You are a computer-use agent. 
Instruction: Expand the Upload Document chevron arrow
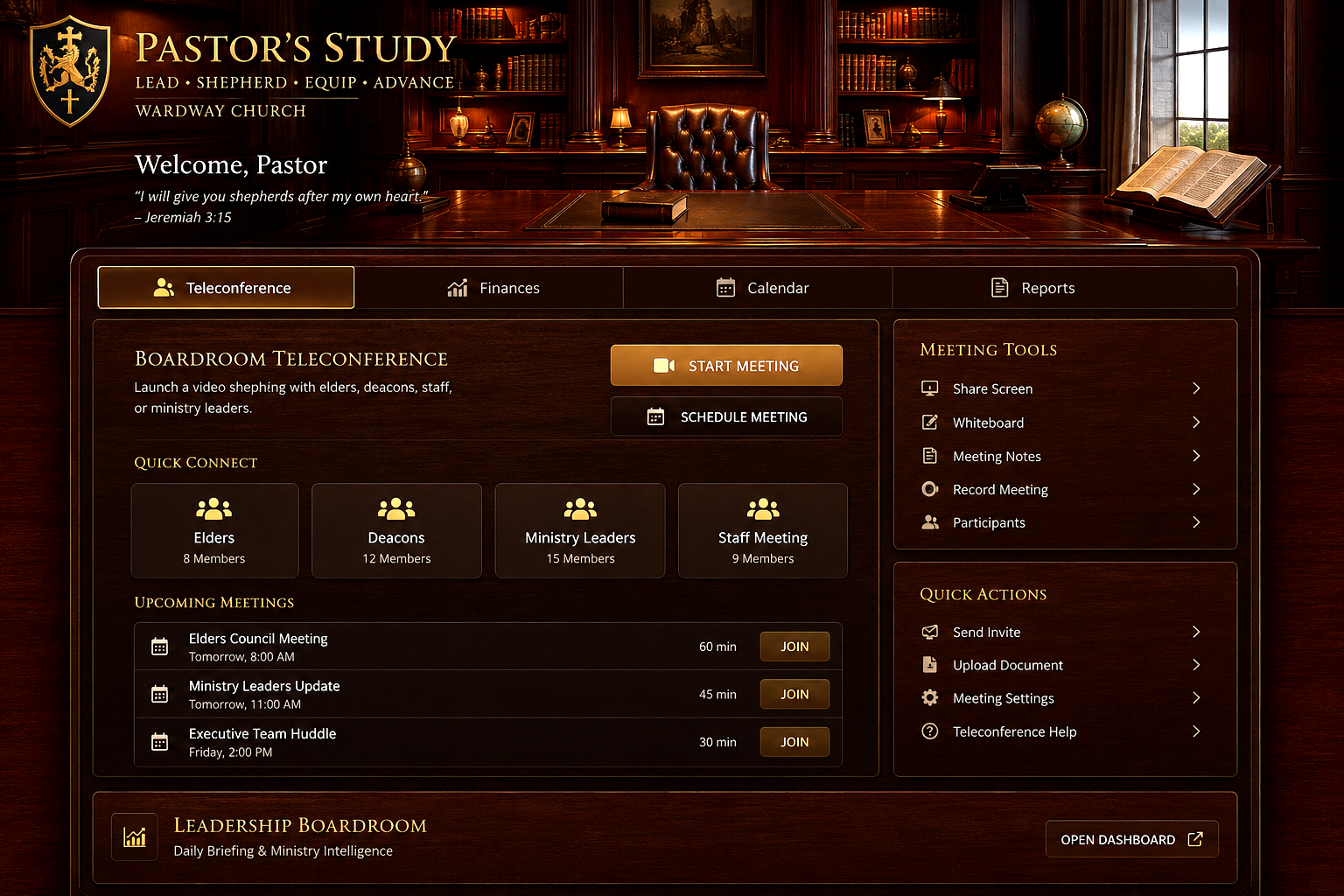click(1196, 665)
